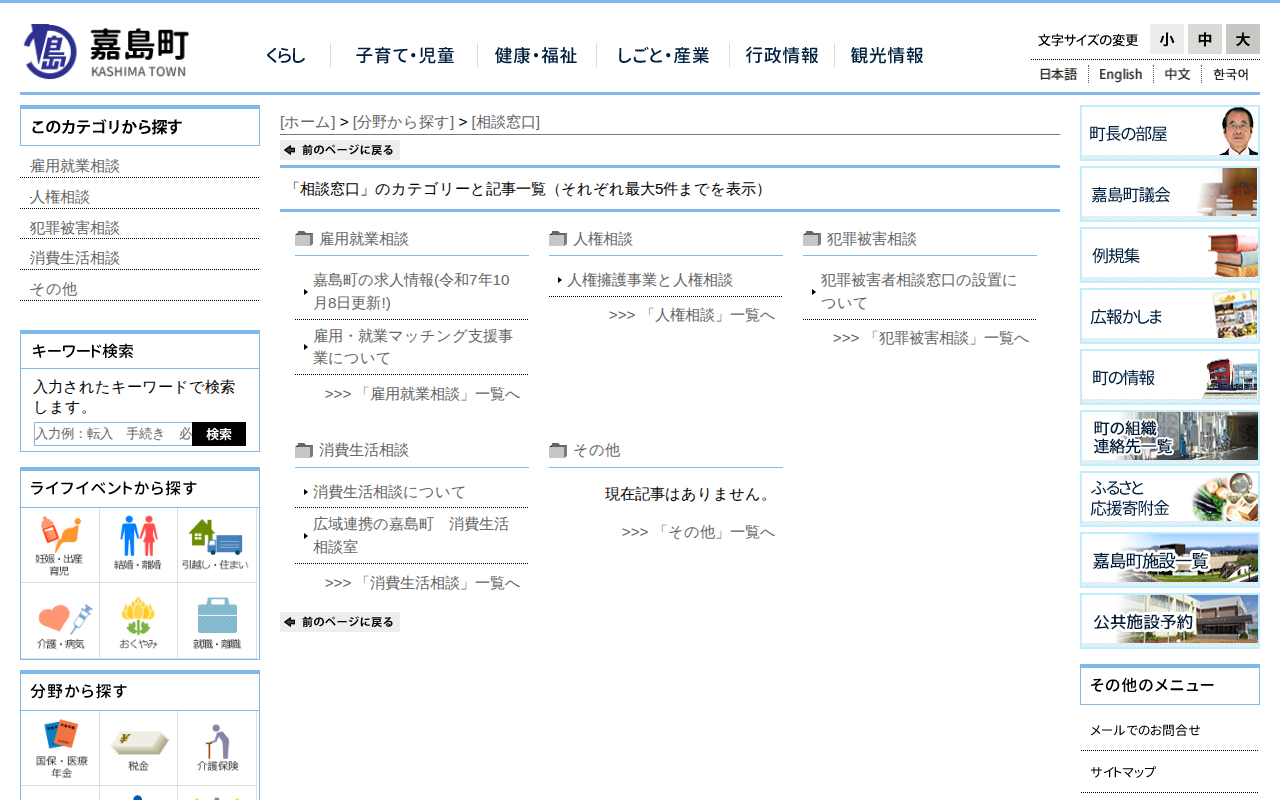1280x800 pixels.
Task: Set text size to 大
Action: (1243, 39)
